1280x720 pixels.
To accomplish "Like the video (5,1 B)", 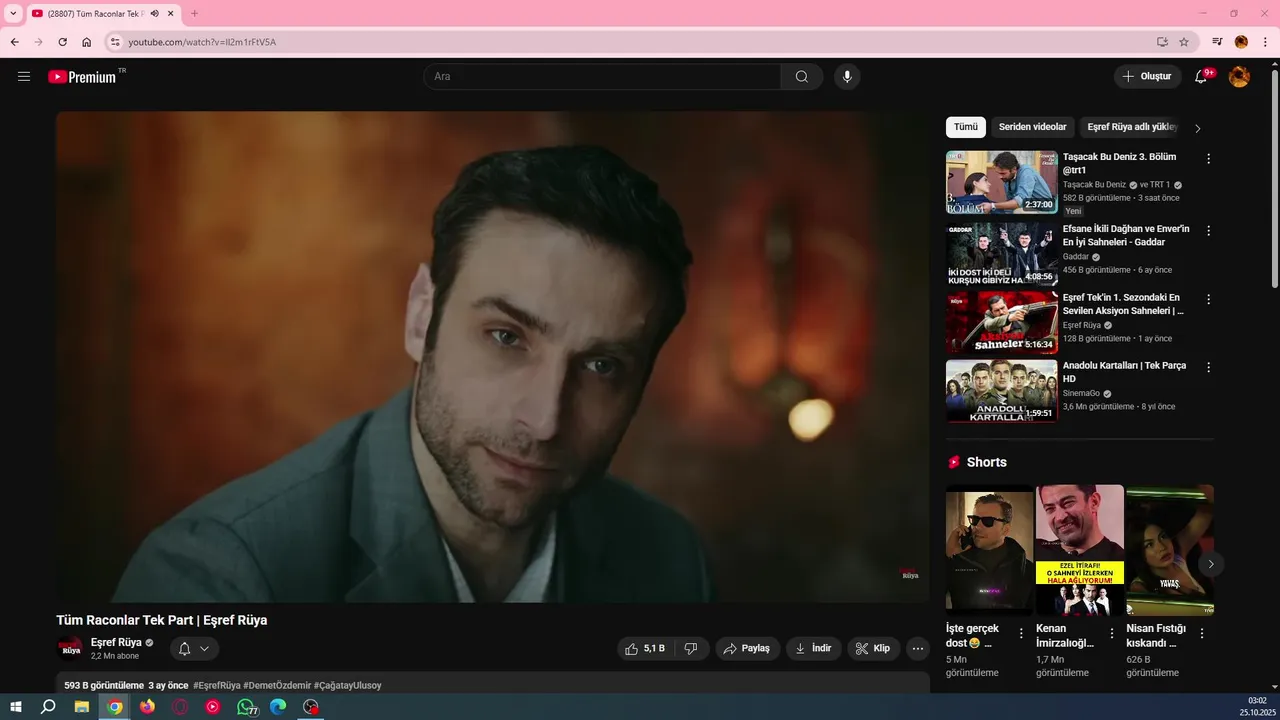I will pyautogui.click(x=645, y=649).
